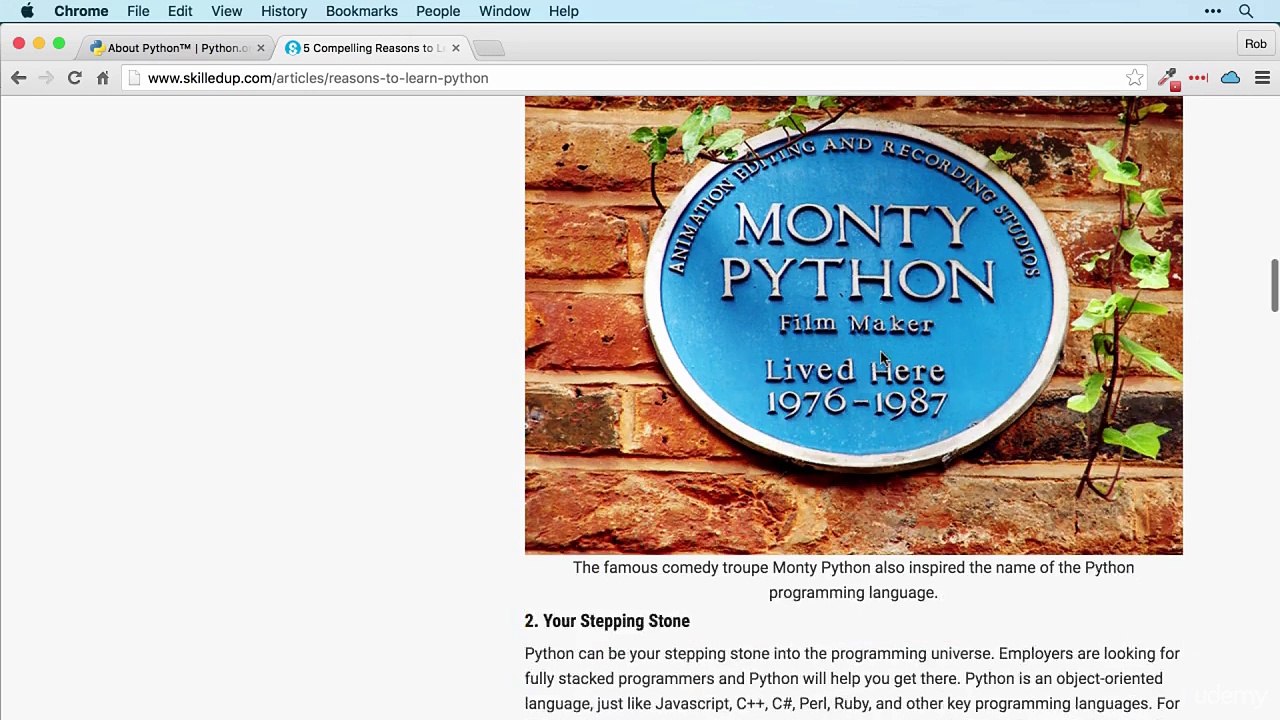Bookmark this page with the star icon
1280x720 pixels.
[1134, 78]
